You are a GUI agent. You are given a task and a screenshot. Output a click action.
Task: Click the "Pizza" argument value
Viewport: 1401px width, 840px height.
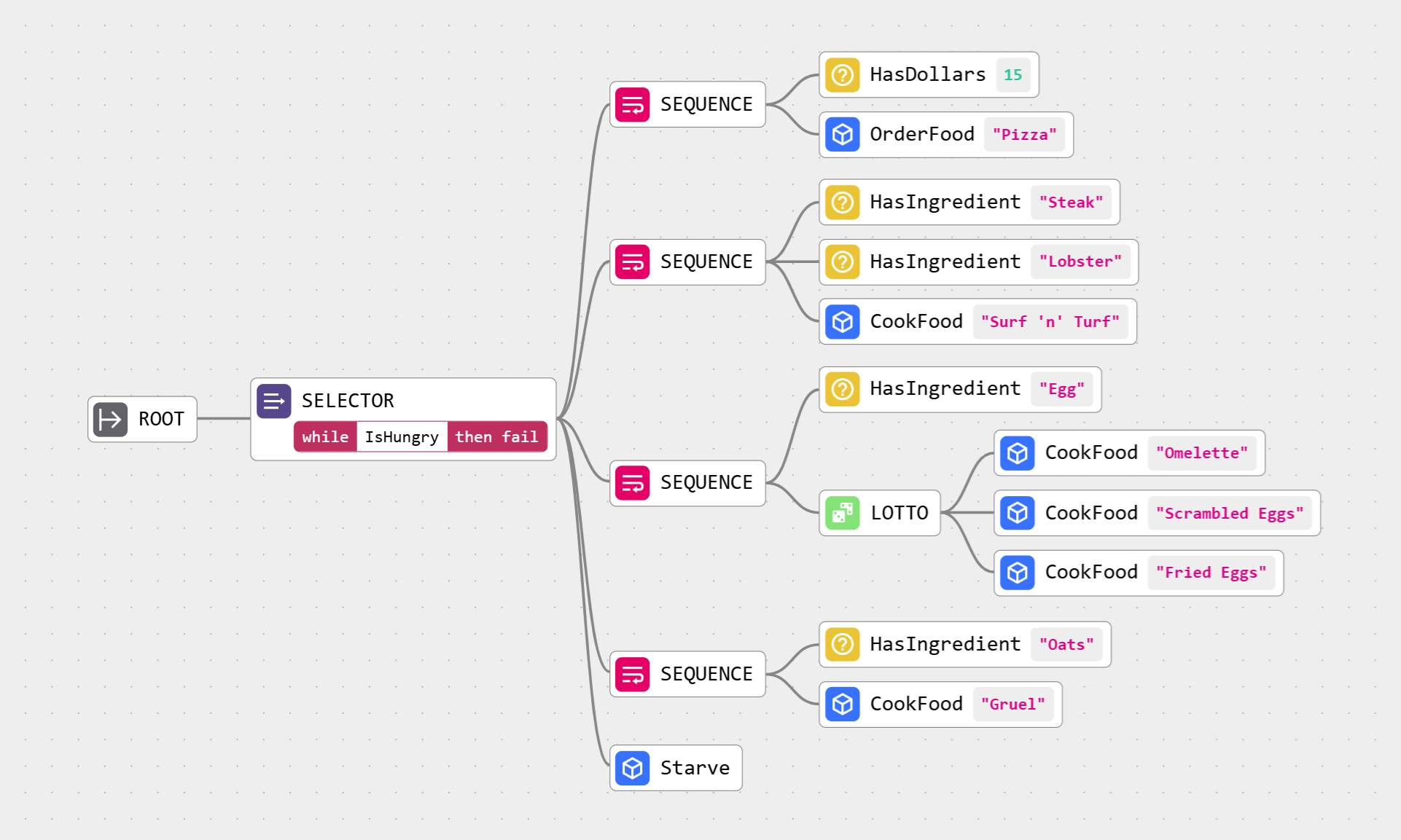(x=1024, y=135)
